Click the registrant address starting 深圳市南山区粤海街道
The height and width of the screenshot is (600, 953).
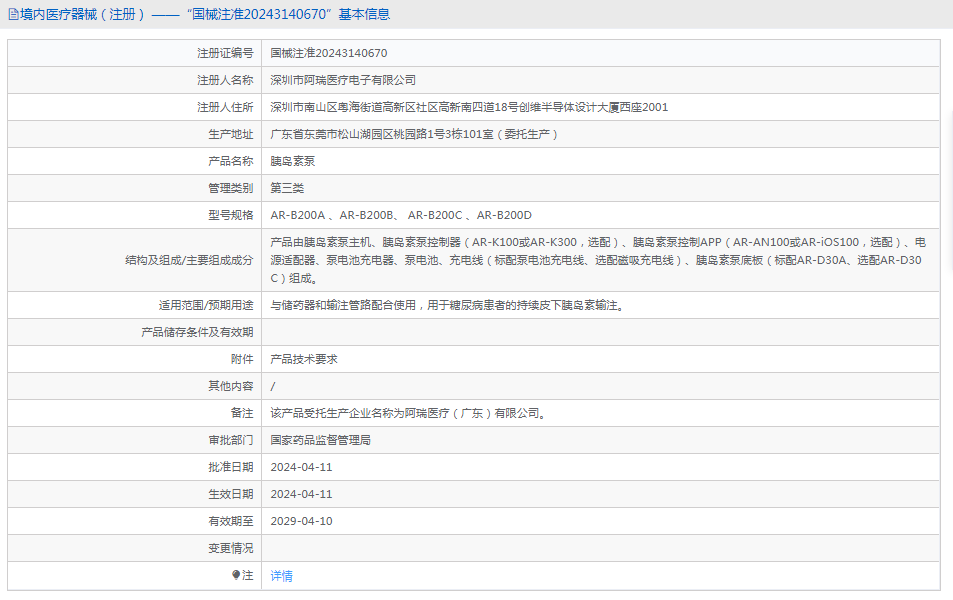click(469, 108)
